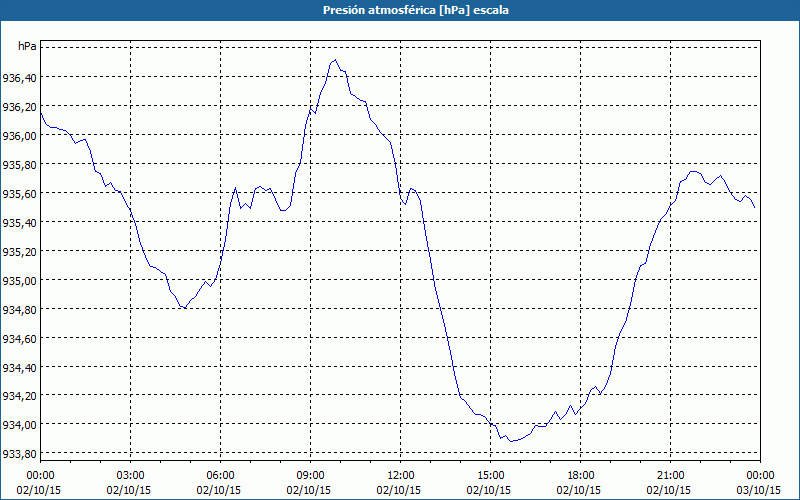Click the 00:00 label dated 02/10/15
800x500 pixels.
point(40,476)
